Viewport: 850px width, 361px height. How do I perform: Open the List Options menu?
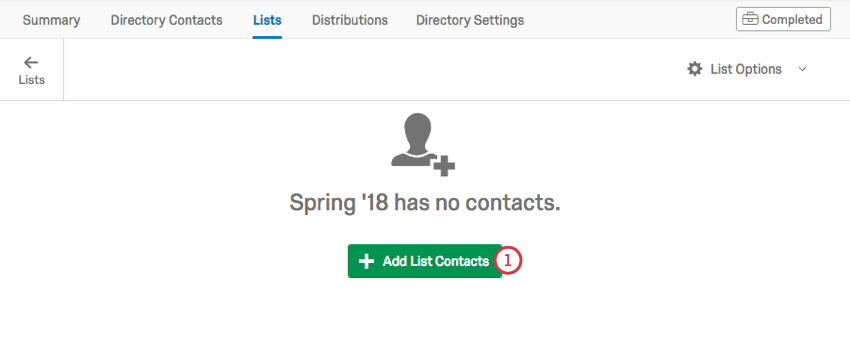[x=747, y=69]
